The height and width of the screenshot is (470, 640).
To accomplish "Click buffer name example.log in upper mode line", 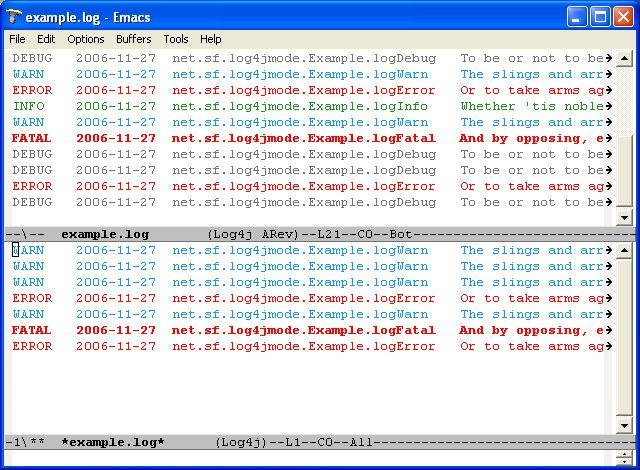I will click(x=105, y=235).
